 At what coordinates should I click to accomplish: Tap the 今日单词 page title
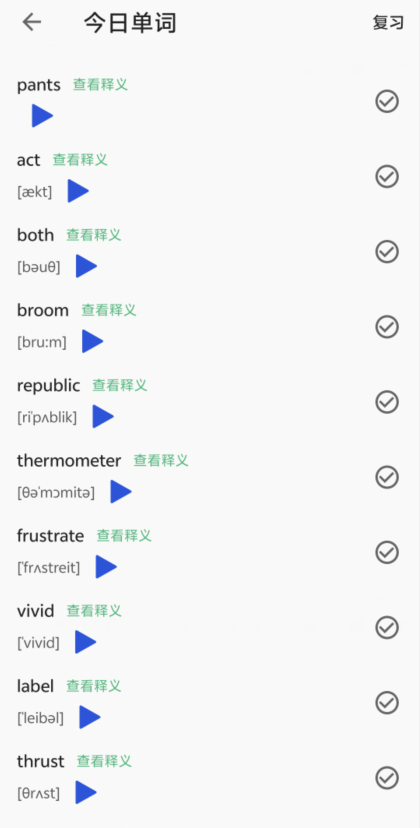130,23
